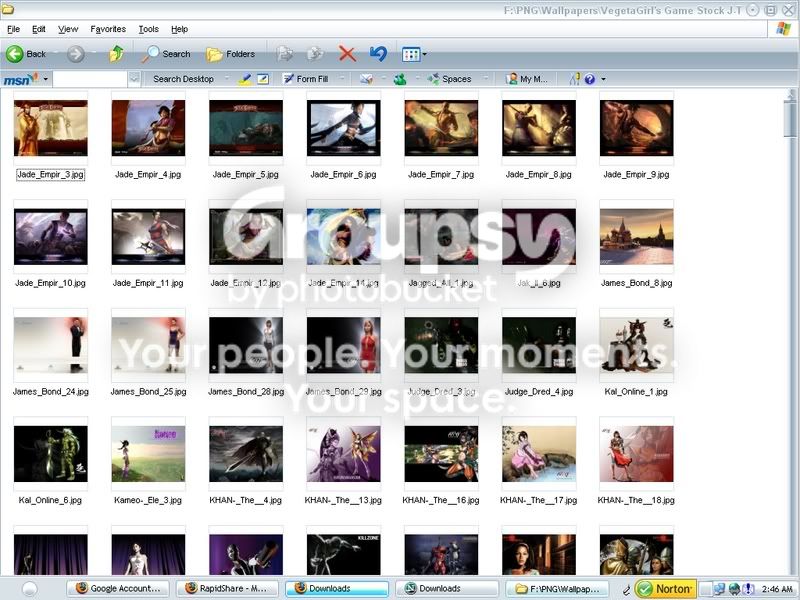Click the Search Desktop button
The width and height of the screenshot is (800, 600).
183,79
